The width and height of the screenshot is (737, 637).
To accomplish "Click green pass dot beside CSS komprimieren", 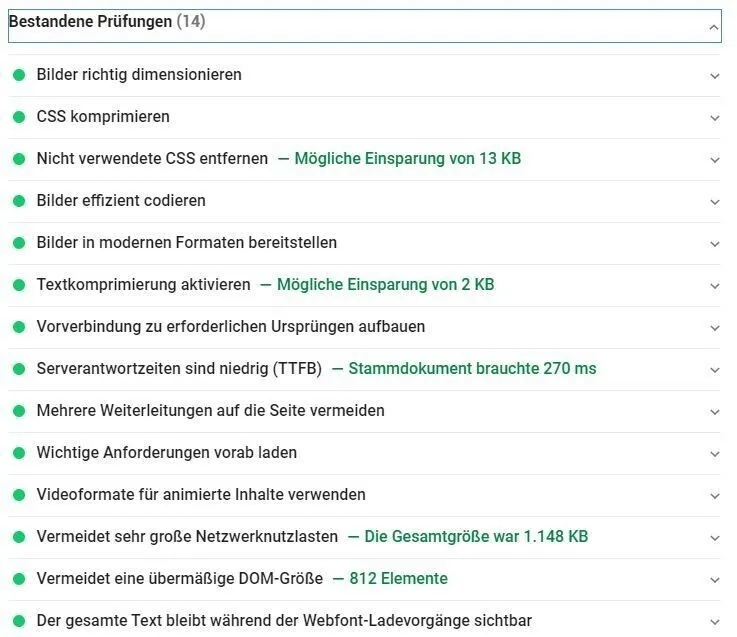I will pos(19,117).
